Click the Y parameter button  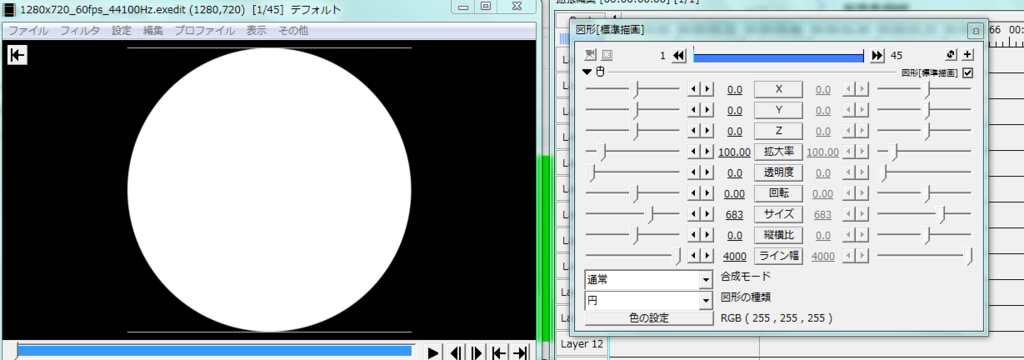778,110
